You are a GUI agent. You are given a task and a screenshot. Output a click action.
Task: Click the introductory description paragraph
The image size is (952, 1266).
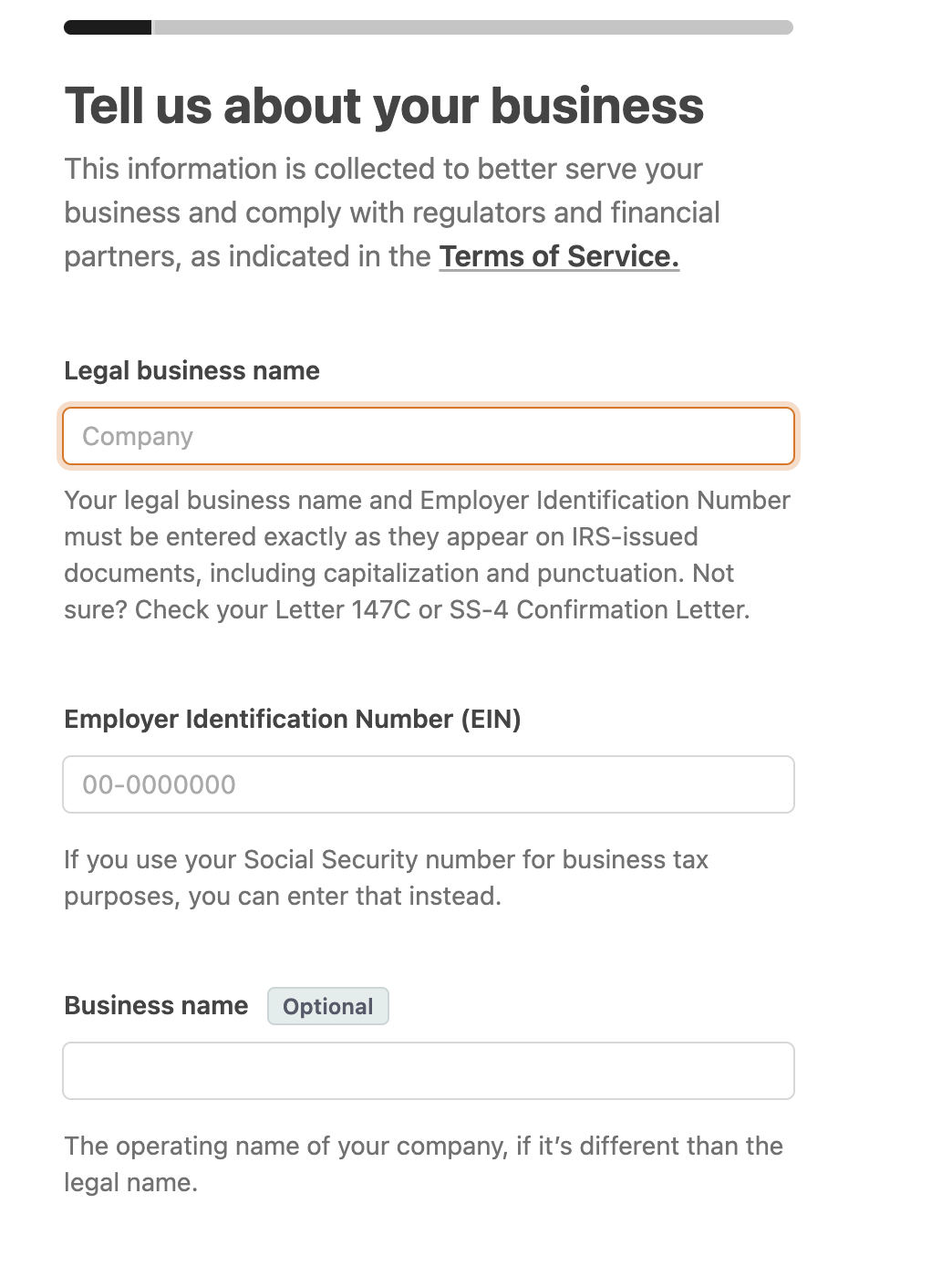pos(392,212)
